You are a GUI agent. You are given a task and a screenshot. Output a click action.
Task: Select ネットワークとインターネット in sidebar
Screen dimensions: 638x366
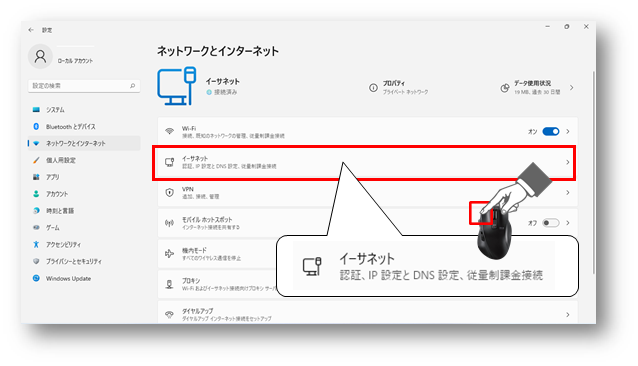pyautogui.click(x=84, y=144)
